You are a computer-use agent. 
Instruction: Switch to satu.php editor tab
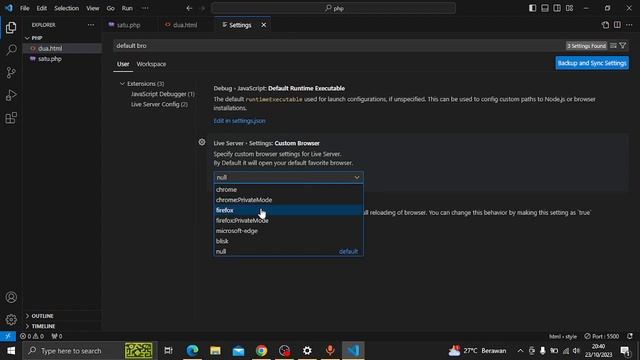(130, 25)
